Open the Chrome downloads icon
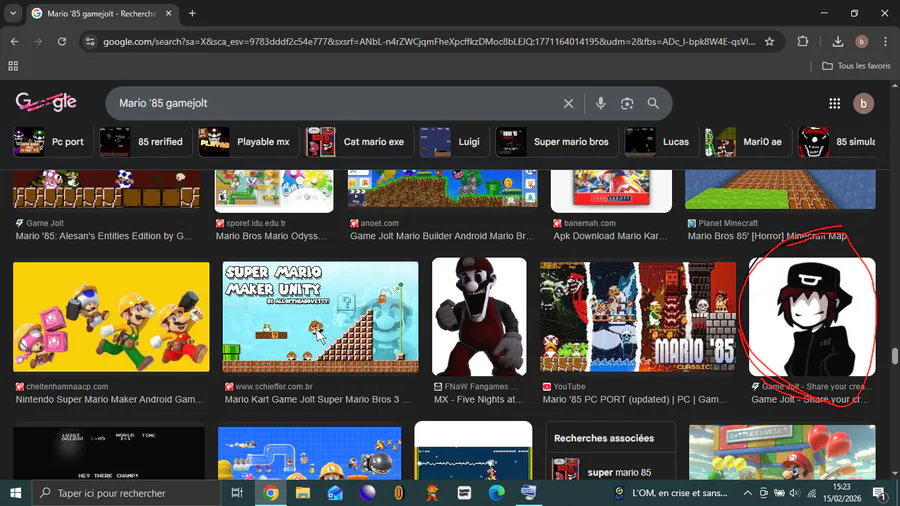This screenshot has height=506, width=900. coord(838,41)
